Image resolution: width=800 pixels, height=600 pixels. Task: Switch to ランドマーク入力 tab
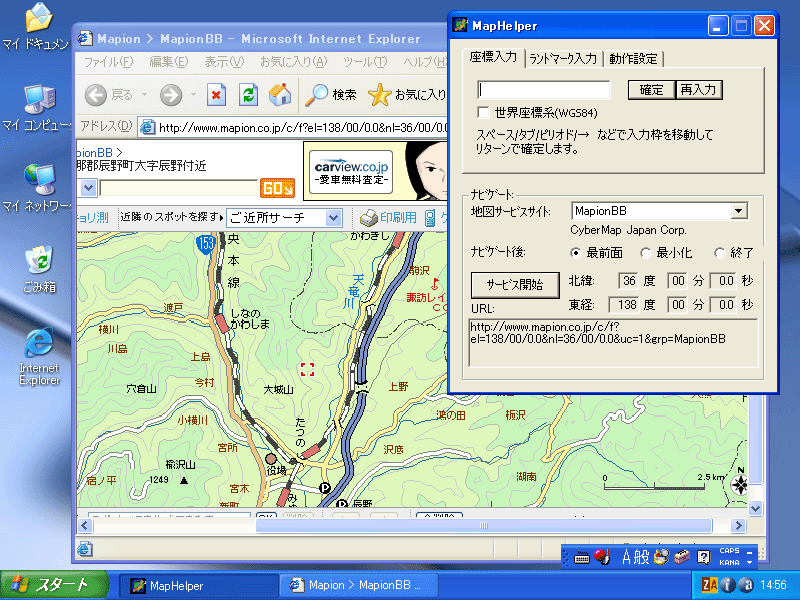click(563, 59)
